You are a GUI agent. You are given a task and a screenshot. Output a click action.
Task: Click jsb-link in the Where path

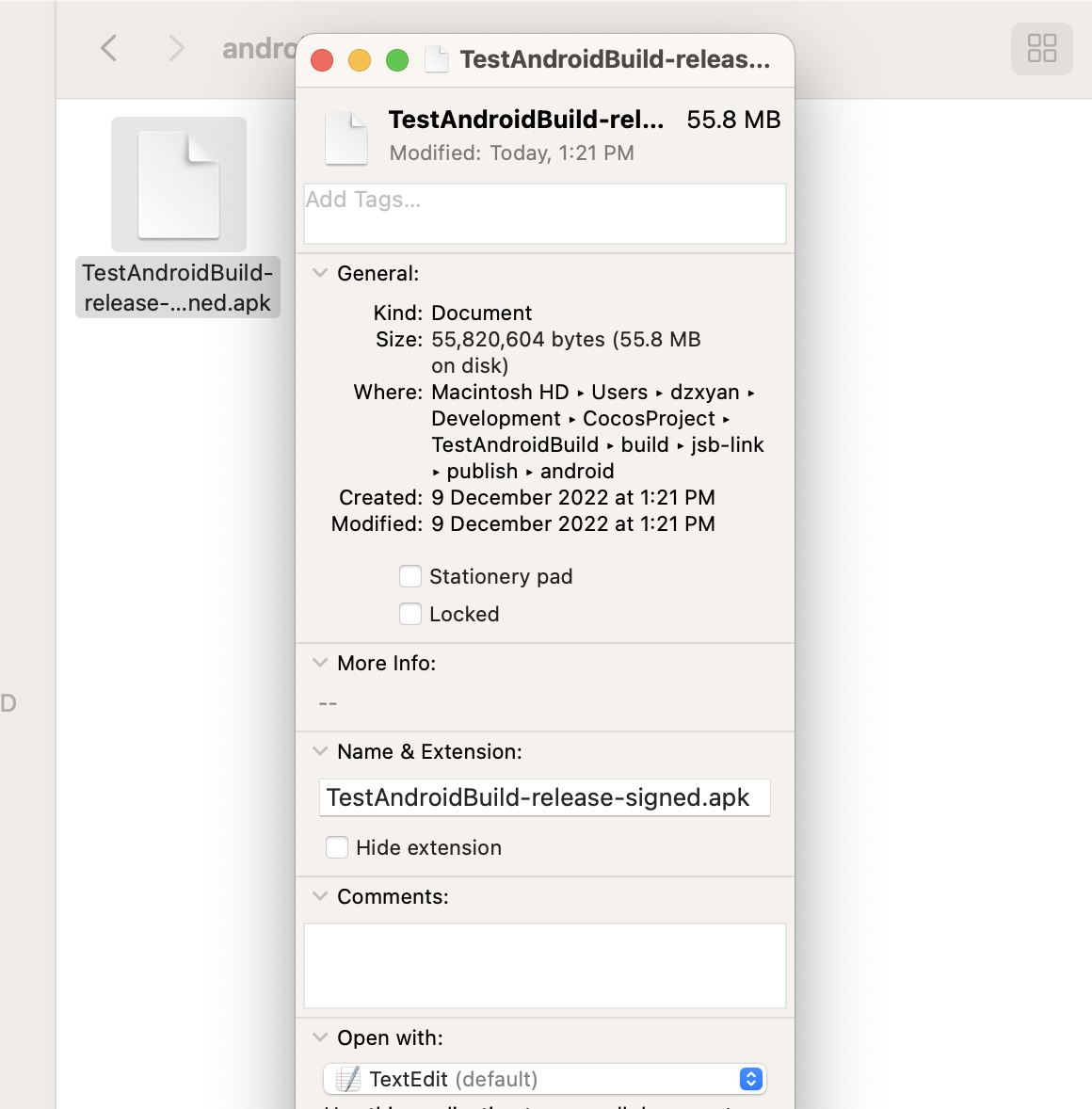pos(727,444)
